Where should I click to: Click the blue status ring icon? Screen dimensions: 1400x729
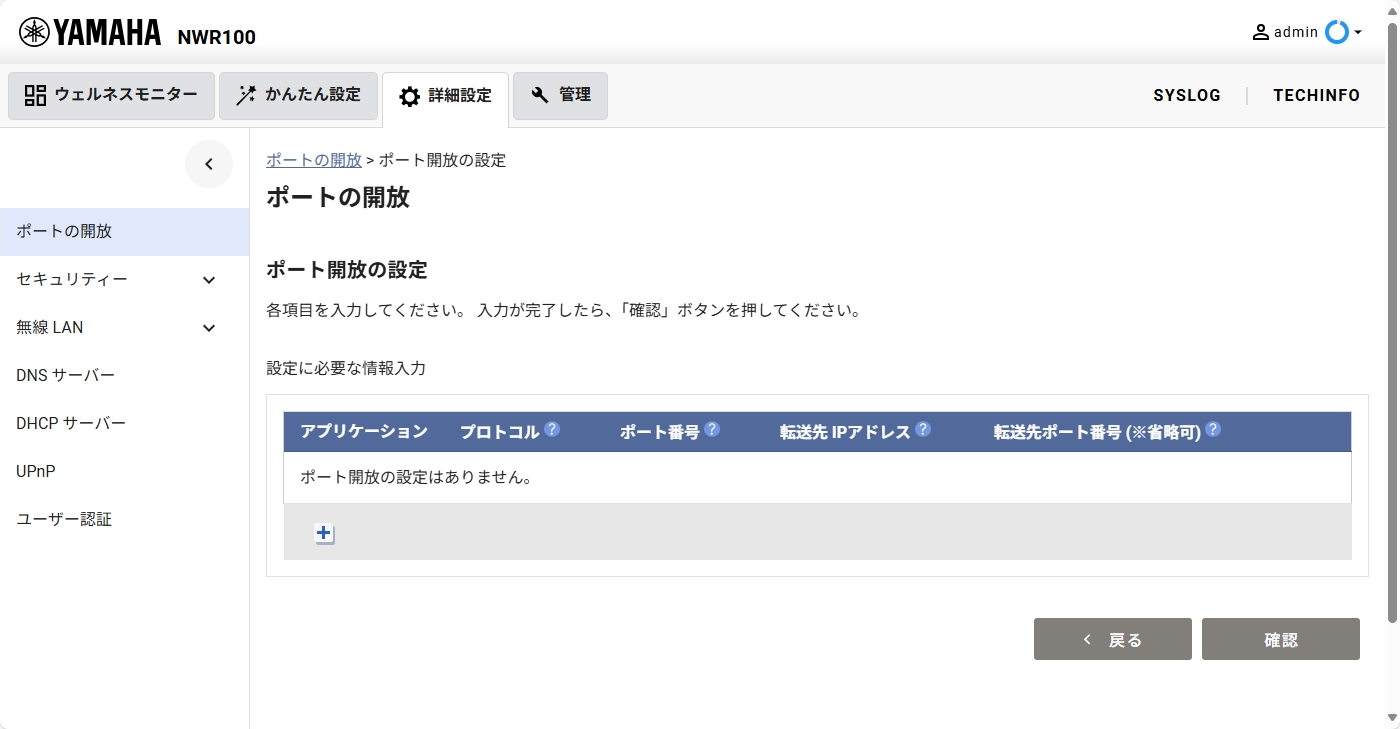1336,32
